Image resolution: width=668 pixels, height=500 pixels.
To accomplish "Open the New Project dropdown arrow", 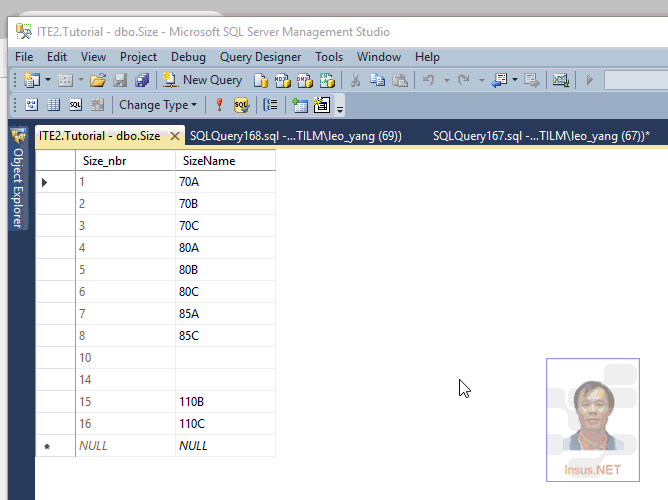I will (48, 80).
